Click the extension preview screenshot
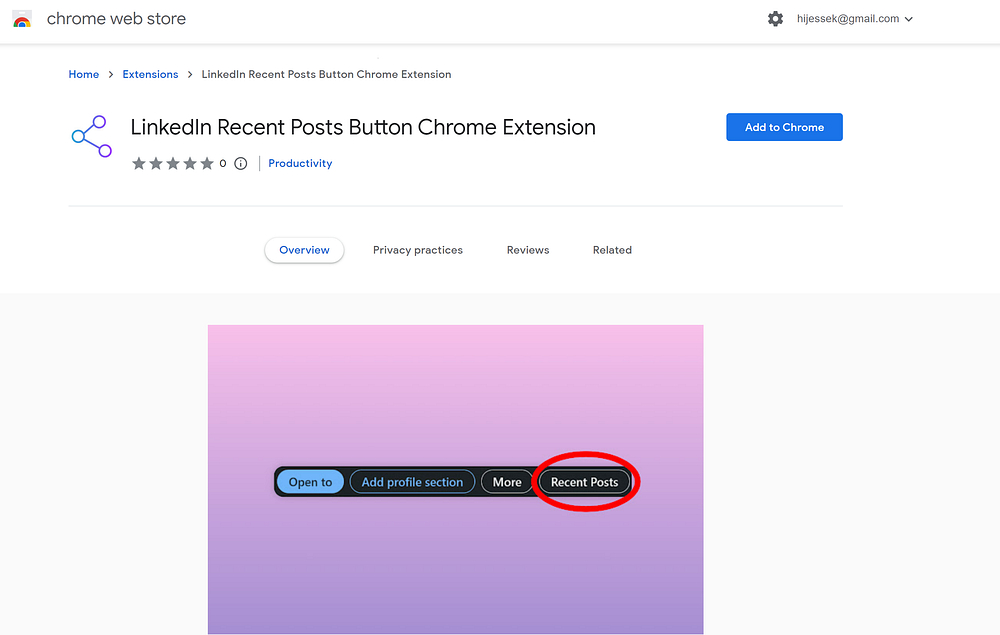The image size is (1000, 635). click(455, 479)
